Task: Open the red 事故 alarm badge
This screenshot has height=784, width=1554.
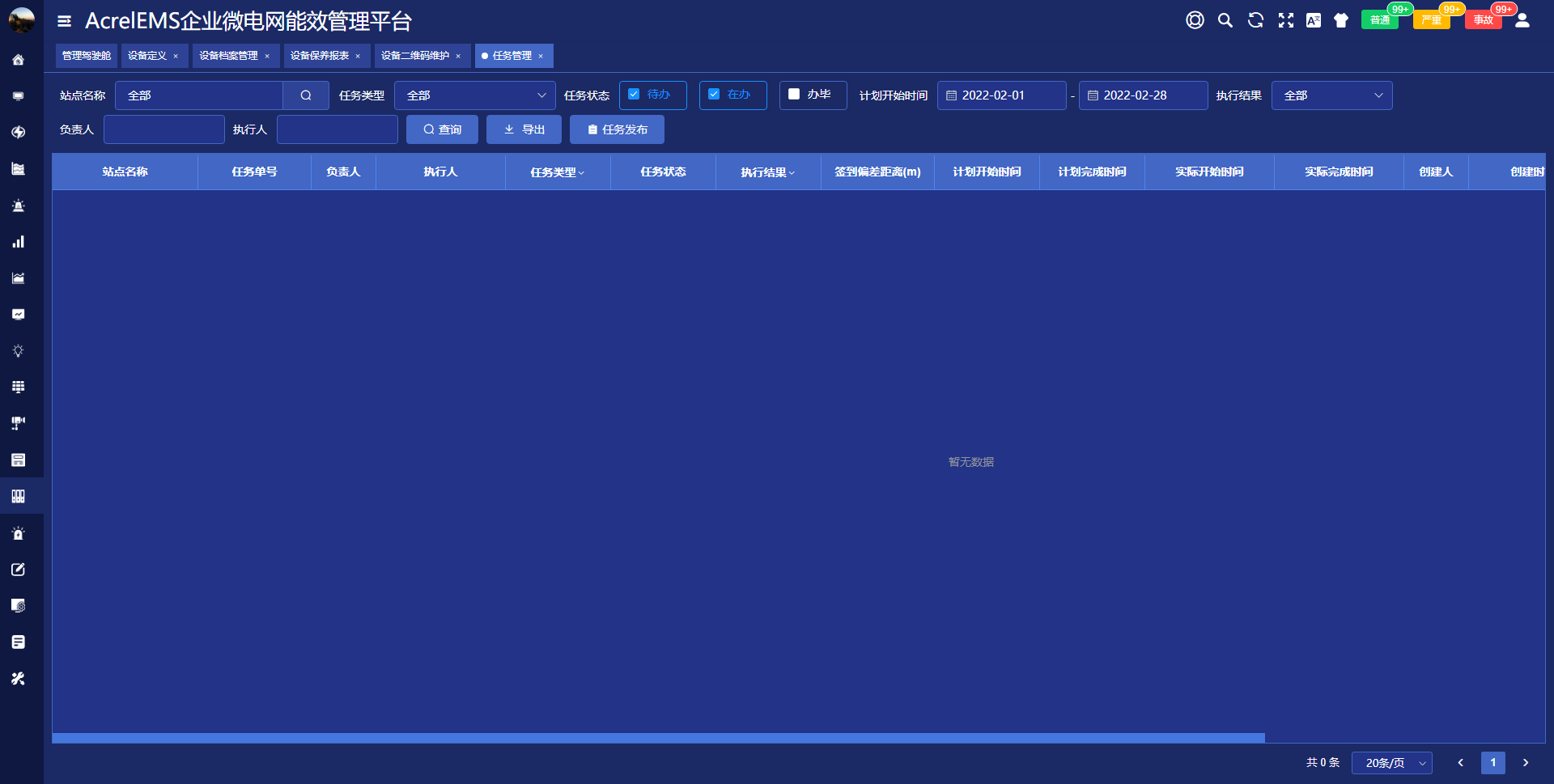Action: click(1483, 20)
